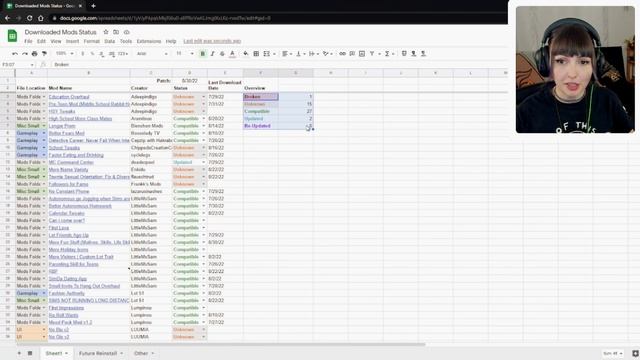This screenshot has height=360, width=640.
Task: Go back with browser Back arrow
Action: click(x=7, y=18)
